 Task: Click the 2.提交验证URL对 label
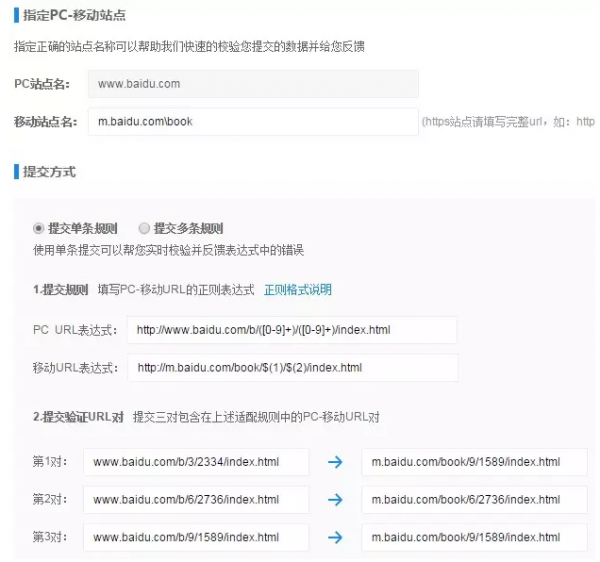[78, 417]
